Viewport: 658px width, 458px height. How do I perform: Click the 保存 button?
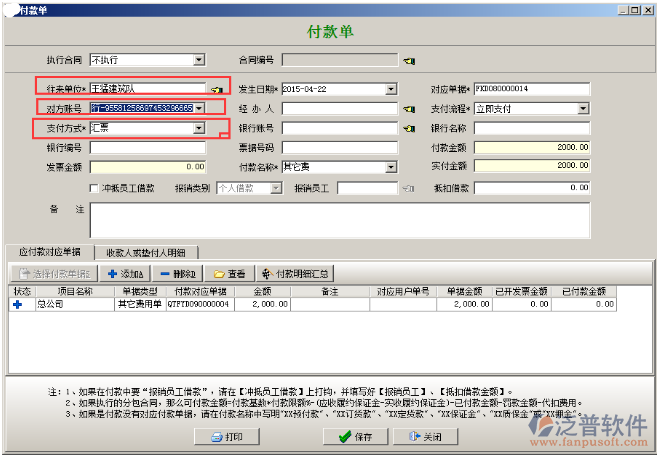coord(353,437)
